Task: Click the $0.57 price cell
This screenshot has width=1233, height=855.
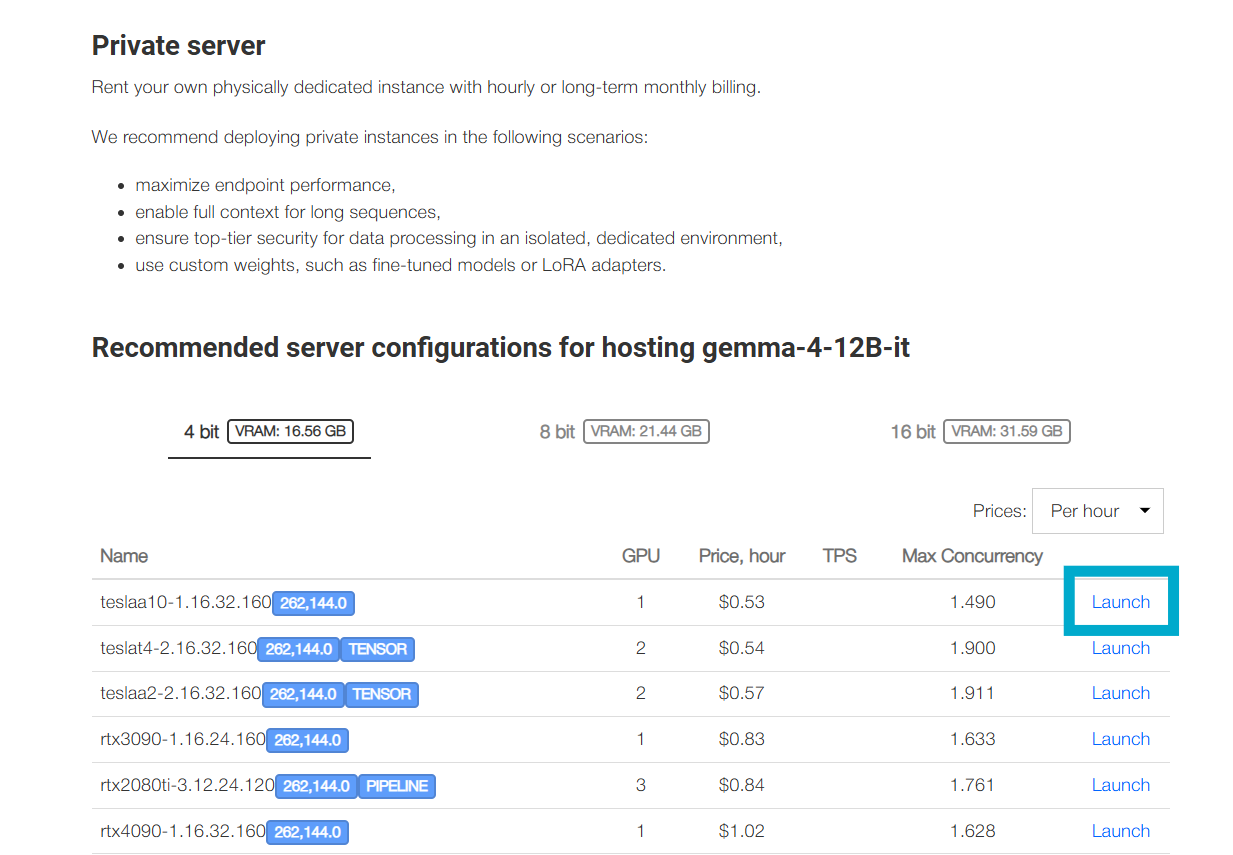Action: pyautogui.click(x=742, y=693)
